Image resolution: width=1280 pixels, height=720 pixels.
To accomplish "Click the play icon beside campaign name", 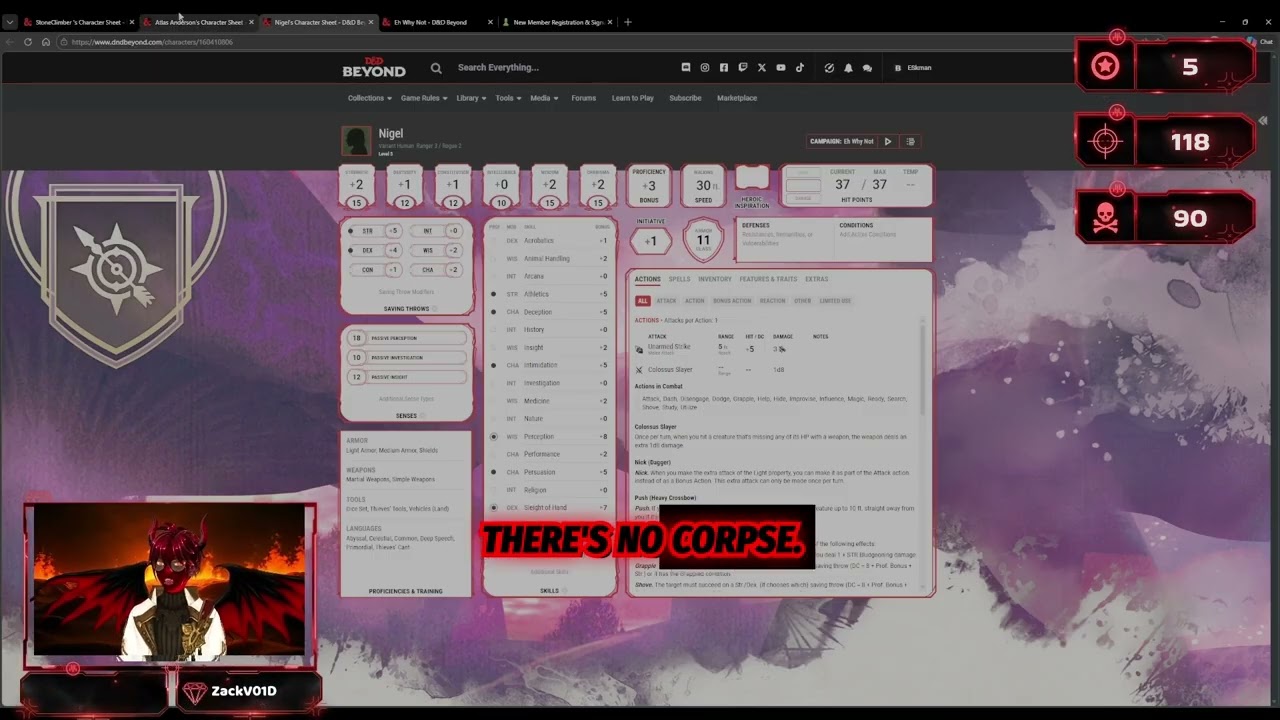I will coord(887,142).
